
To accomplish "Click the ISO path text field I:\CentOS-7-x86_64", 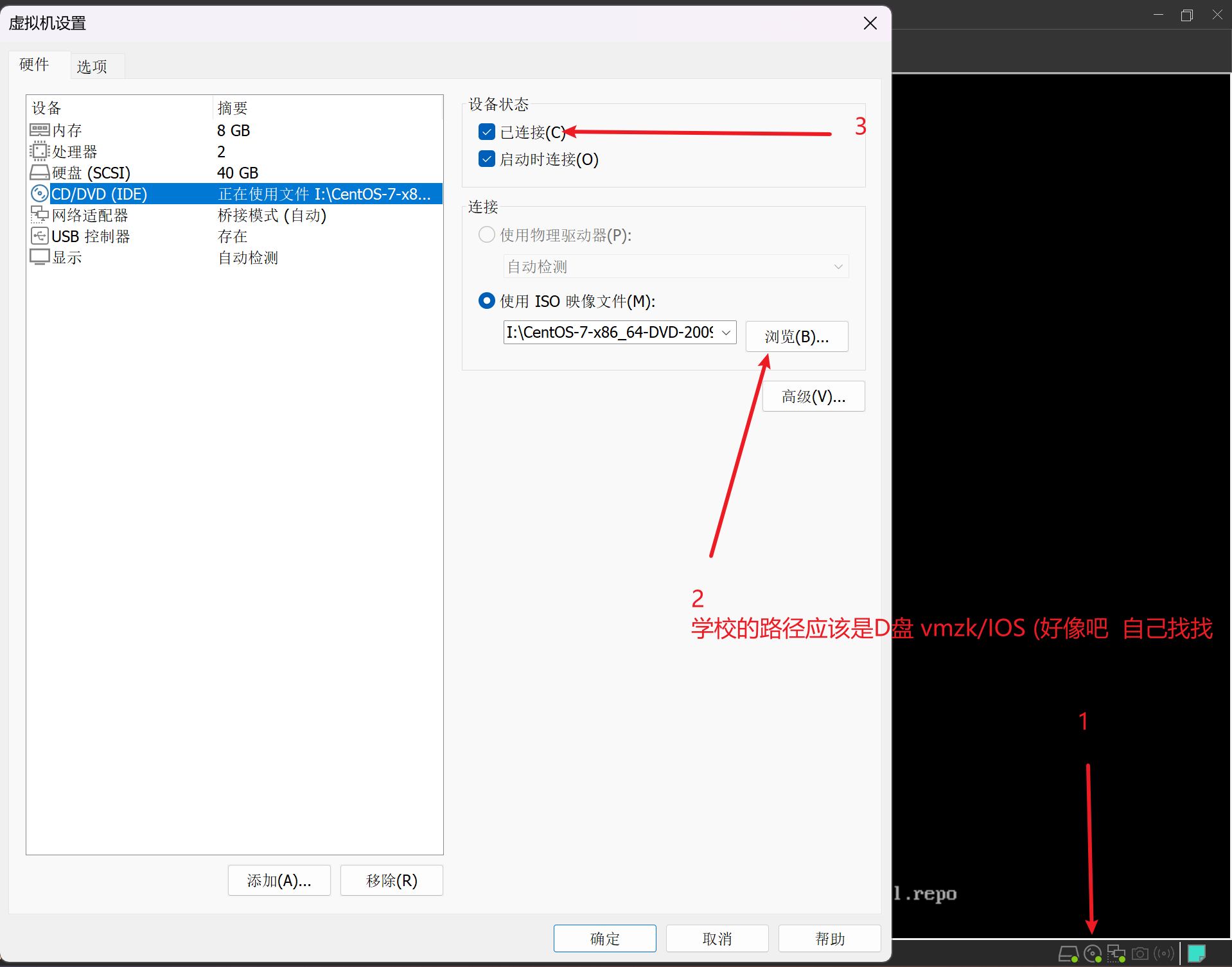I will 610,333.
